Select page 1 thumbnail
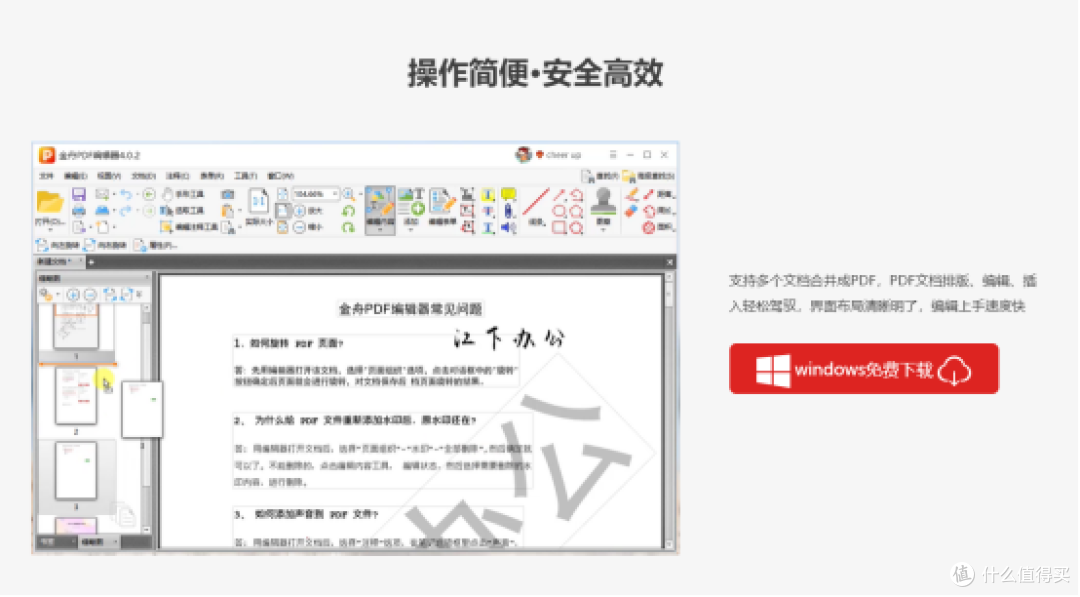 click(x=76, y=327)
